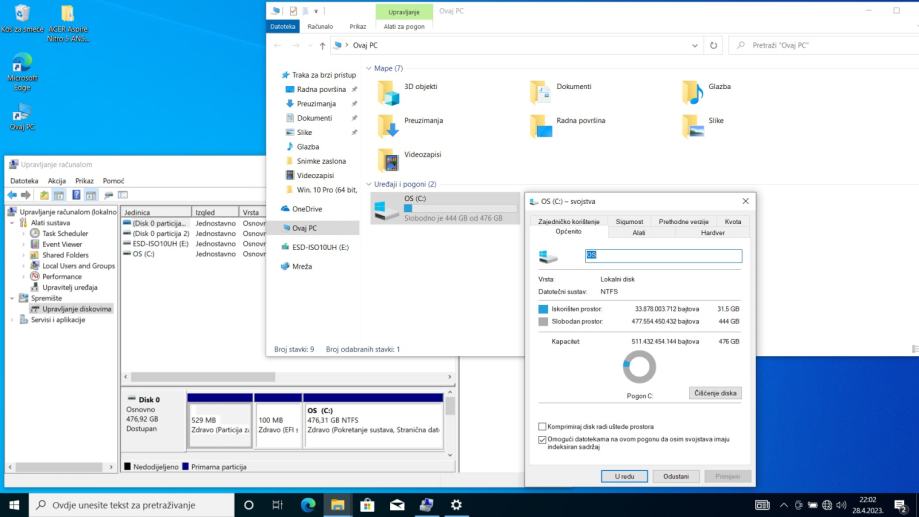
Task: Open the ACER Aspire folder on desktop
Action: pos(68,22)
